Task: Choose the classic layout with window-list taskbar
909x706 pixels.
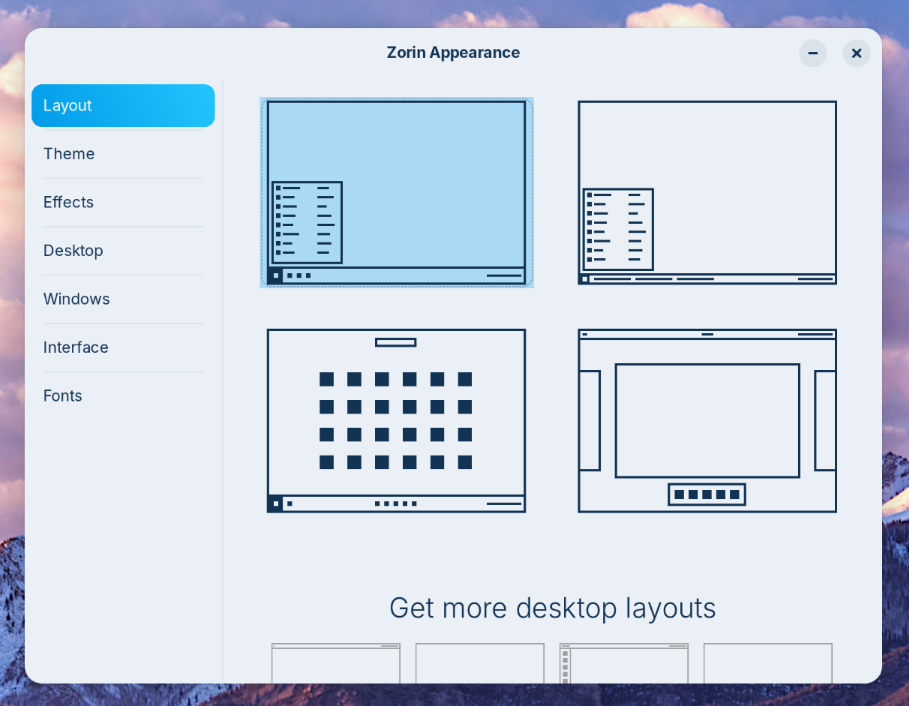Action: (707, 192)
